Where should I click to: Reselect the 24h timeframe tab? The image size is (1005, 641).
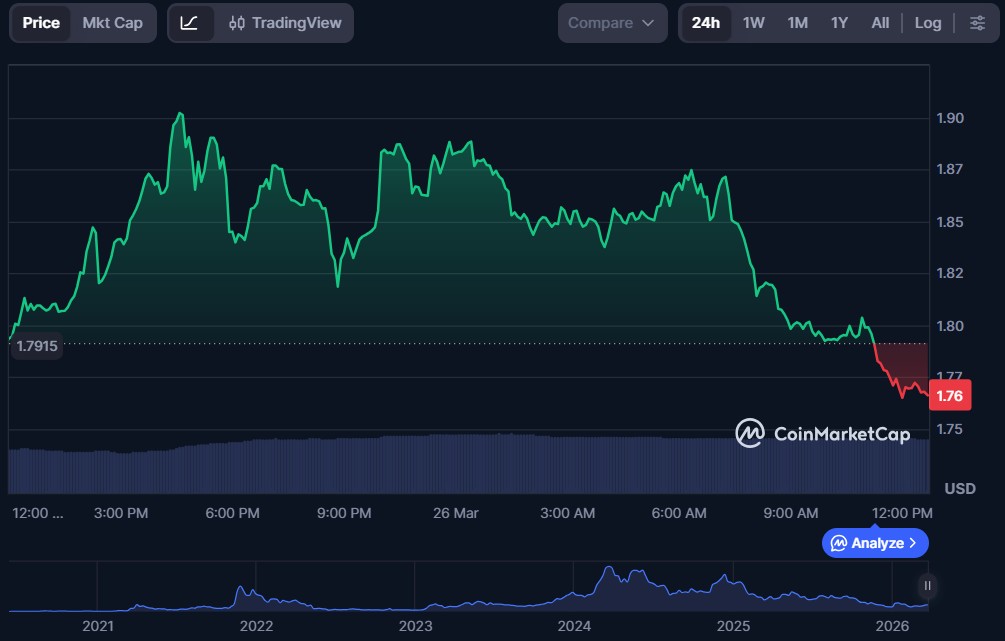(705, 22)
